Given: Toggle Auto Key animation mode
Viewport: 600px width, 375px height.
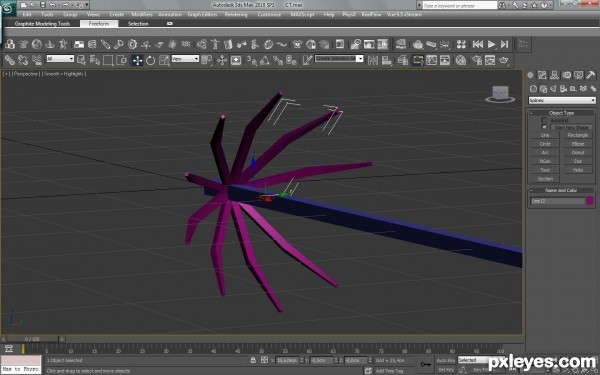Looking at the screenshot, I should click(446, 360).
